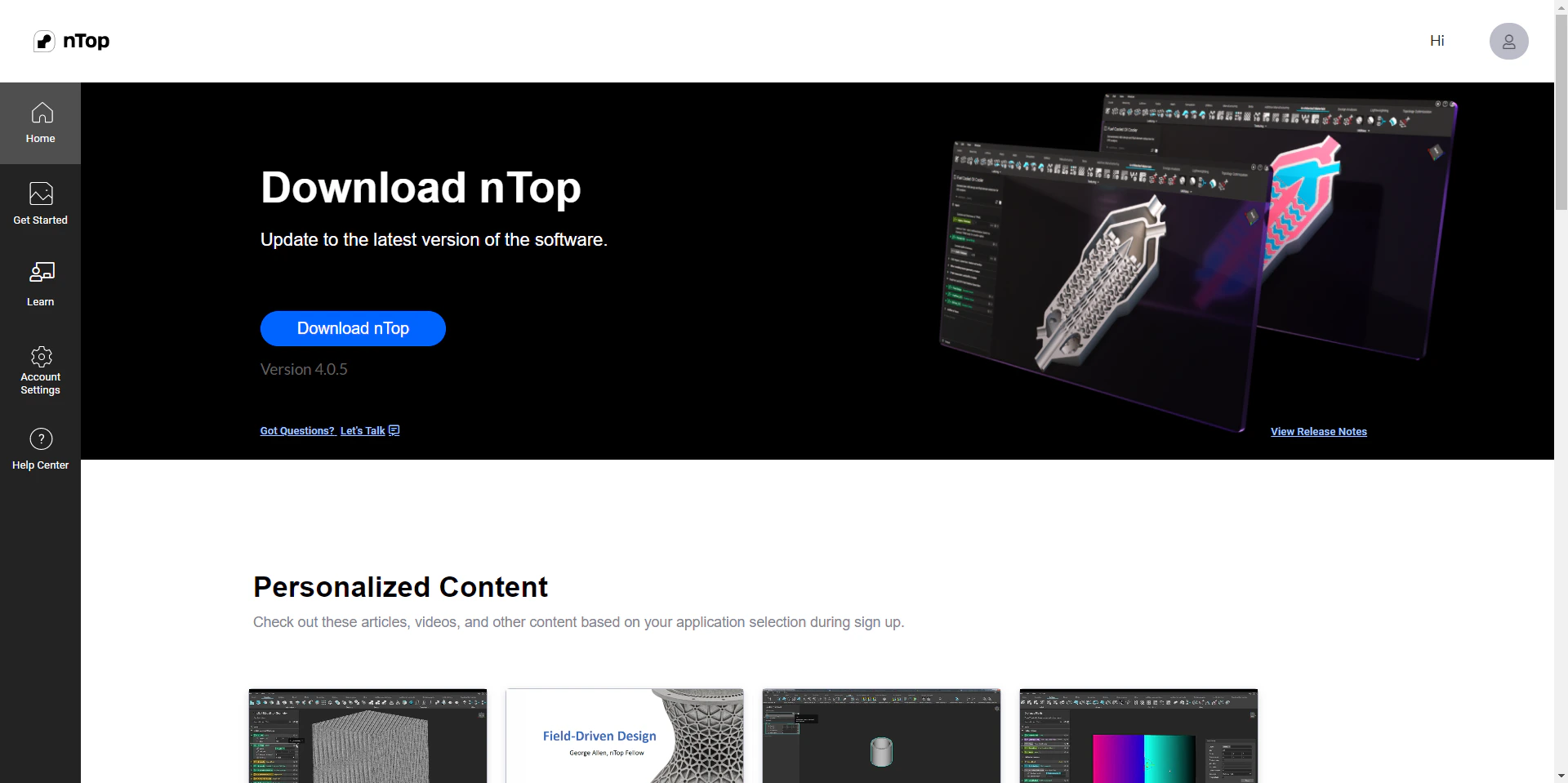Click the scrollbar up arrow
Image resolution: width=1568 pixels, height=783 pixels.
(1561, 7)
